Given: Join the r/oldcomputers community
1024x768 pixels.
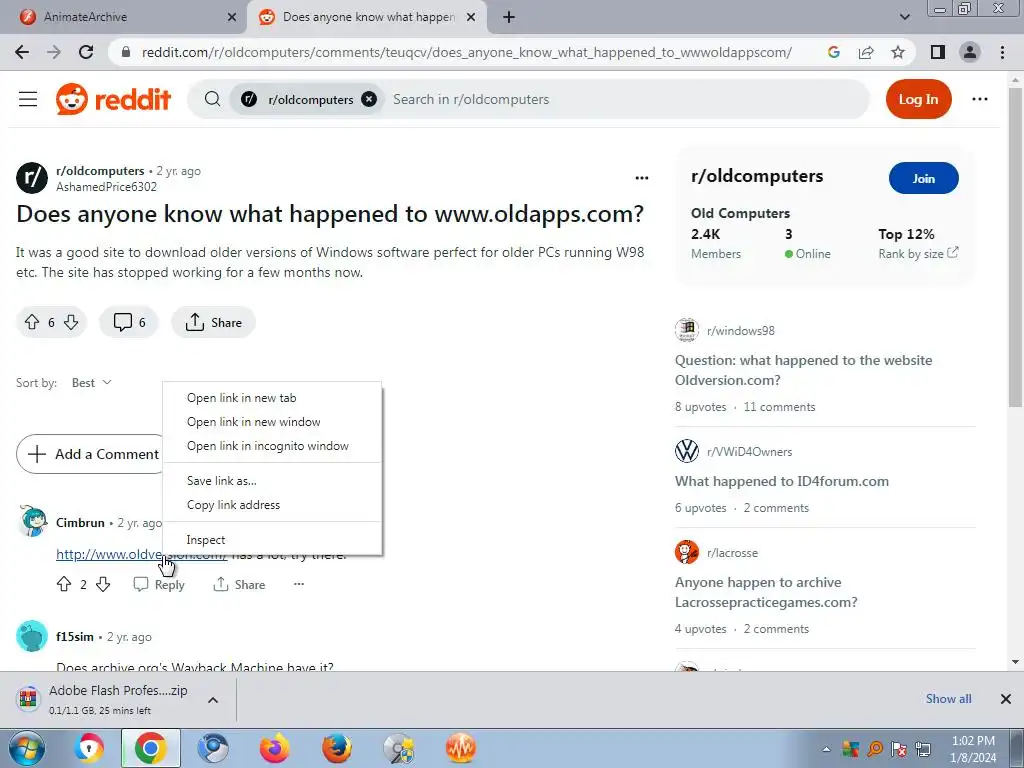Looking at the screenshot, I should coord(923,178).
